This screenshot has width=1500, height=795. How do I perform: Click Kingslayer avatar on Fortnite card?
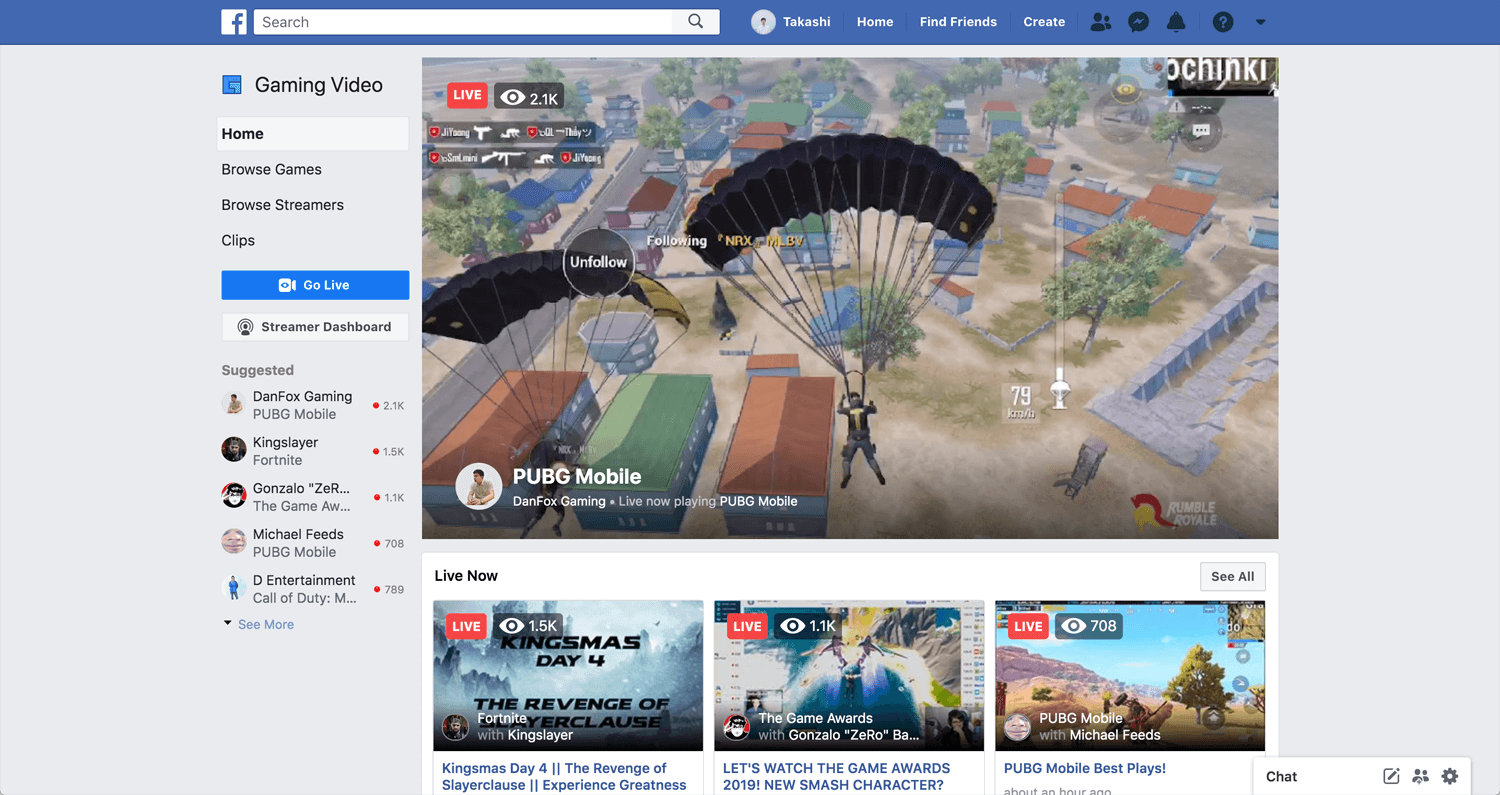[456, 727]
